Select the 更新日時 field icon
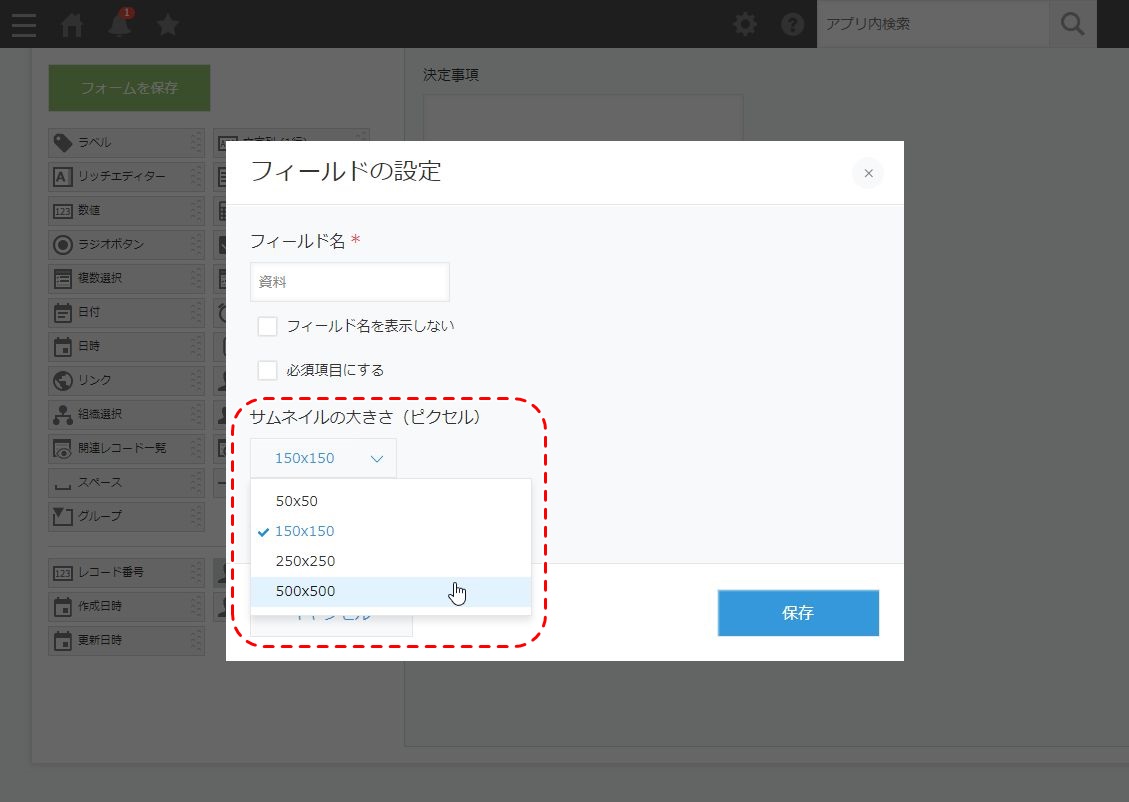 point(63,641)
